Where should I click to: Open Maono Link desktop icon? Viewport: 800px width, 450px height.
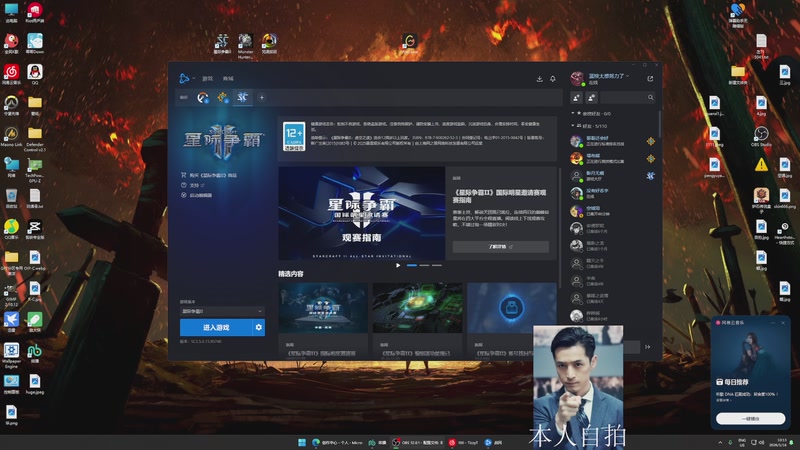[11, 137]
